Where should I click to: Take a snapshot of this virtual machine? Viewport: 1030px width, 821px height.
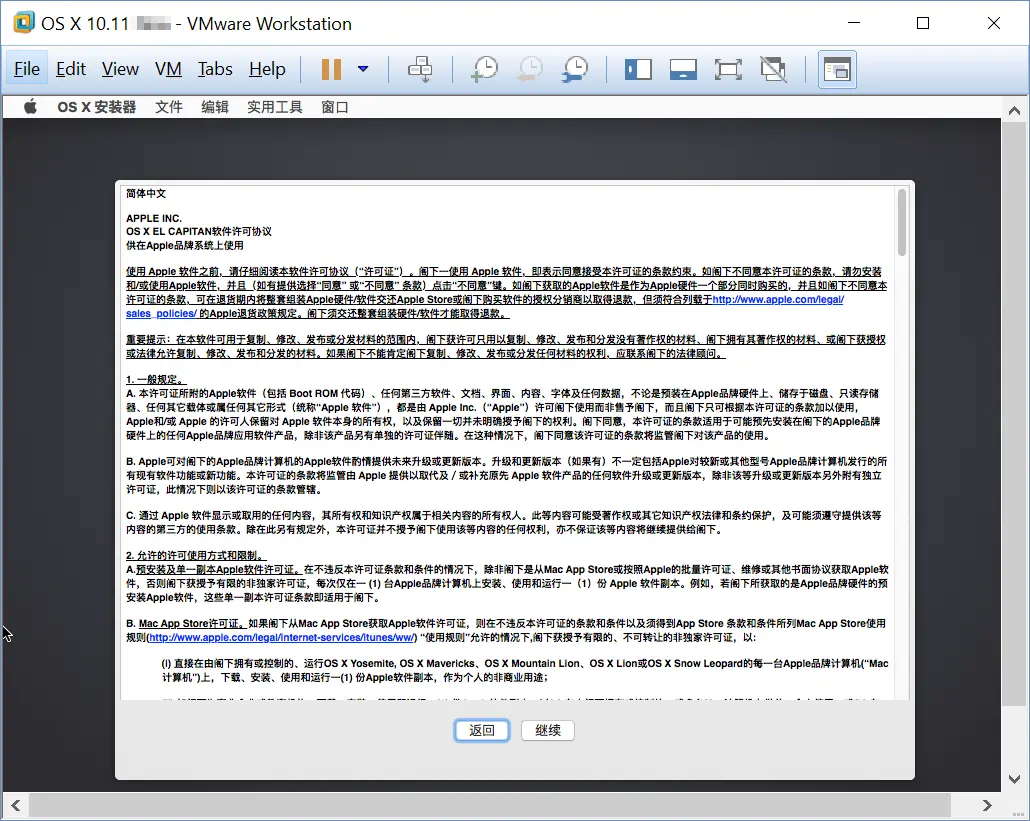tap(484, 69)
